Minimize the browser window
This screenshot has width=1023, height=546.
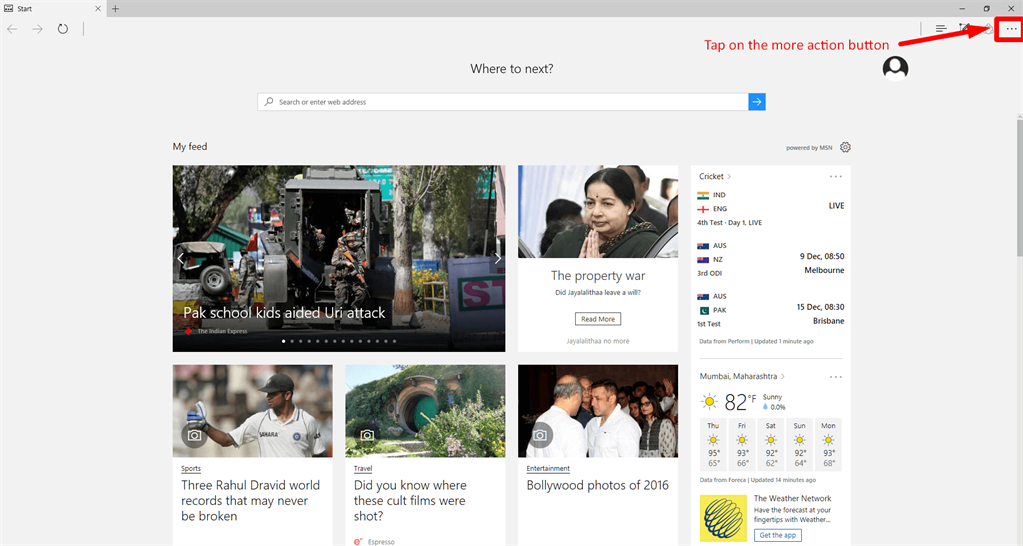click(962, 8)
